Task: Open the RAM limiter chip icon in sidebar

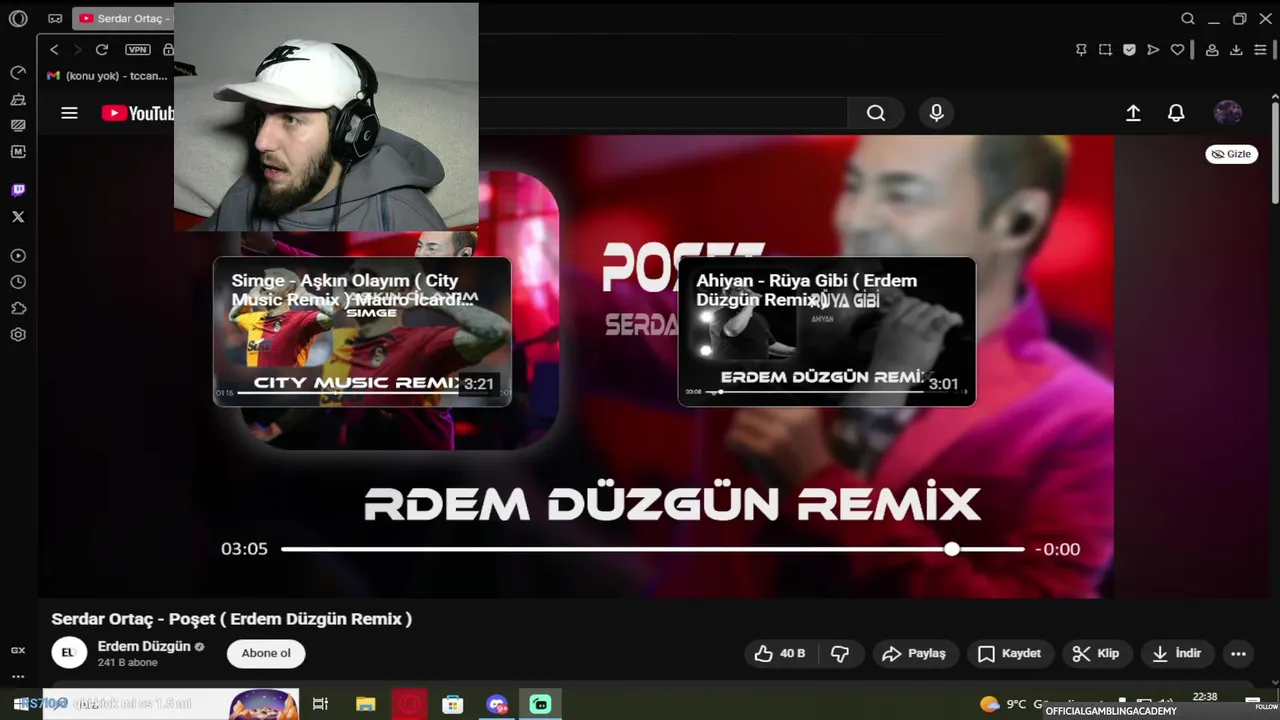Action: coord(18,152)
